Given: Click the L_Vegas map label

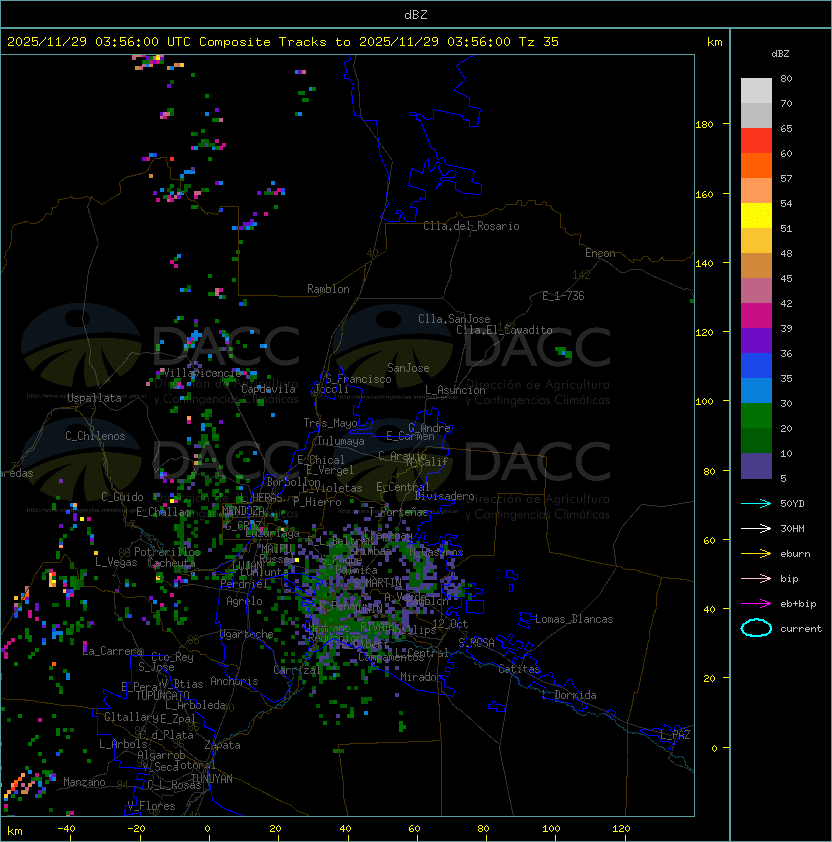Looking at the screenshot, I should pyautogui.click(x=116, y=562).
